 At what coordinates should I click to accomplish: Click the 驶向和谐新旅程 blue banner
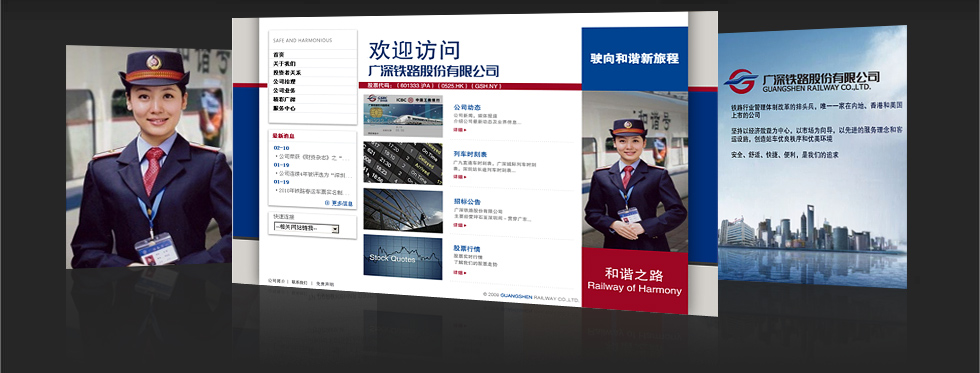[634, 59]
